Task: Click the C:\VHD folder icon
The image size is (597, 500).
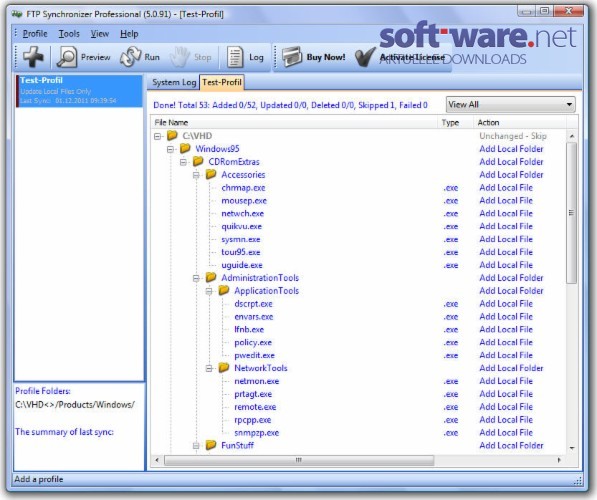Action: (x=172, y=135)
